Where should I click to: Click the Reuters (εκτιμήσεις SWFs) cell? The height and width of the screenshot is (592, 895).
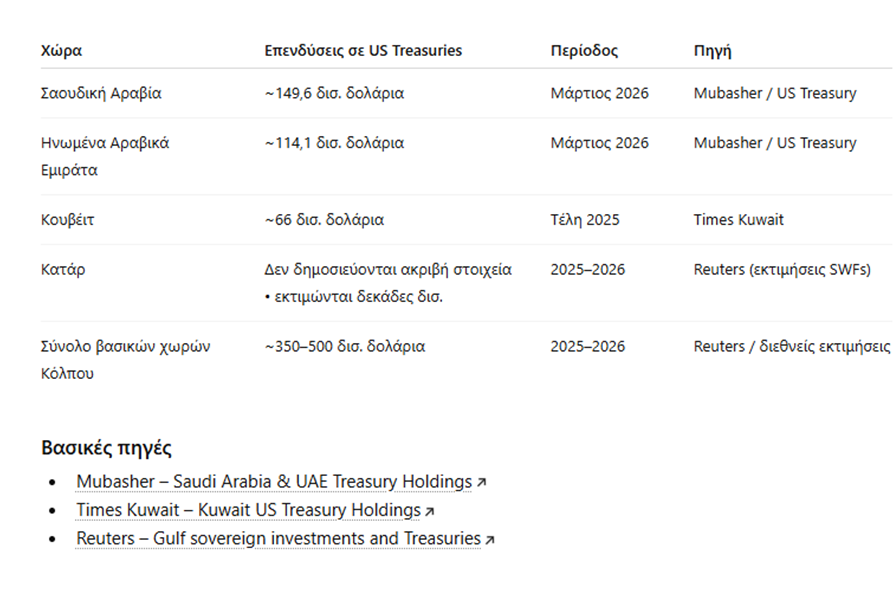tap(782, 269)
